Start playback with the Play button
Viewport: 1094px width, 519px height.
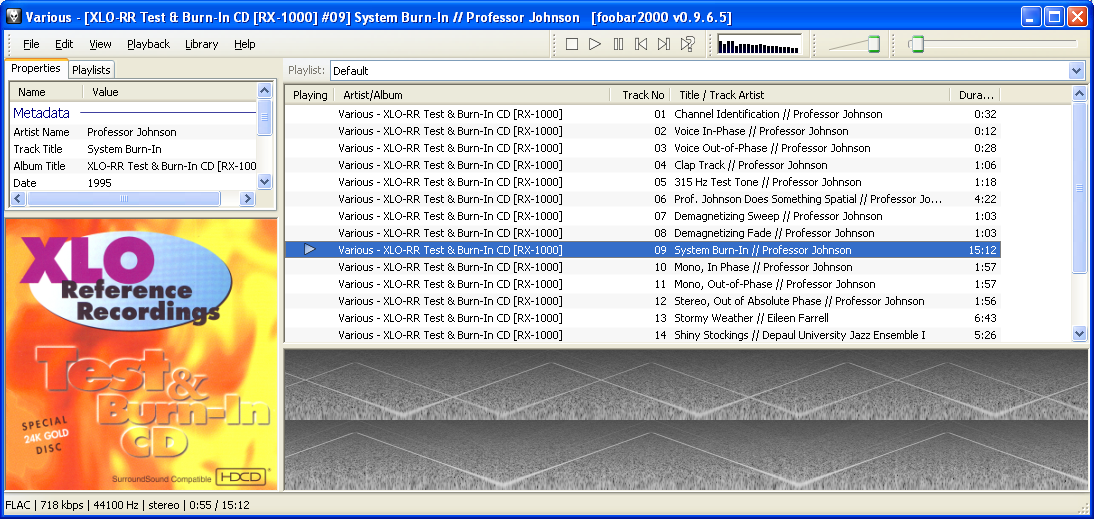[x=594, y=45]
